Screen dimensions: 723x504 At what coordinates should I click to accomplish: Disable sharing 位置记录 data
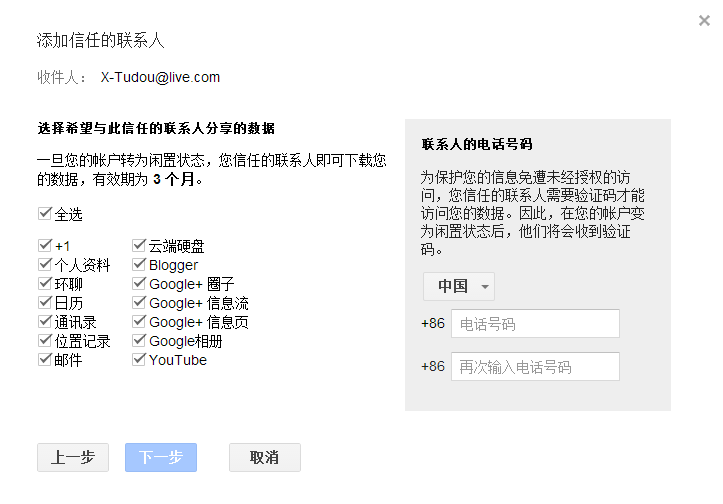pos(44,341)
